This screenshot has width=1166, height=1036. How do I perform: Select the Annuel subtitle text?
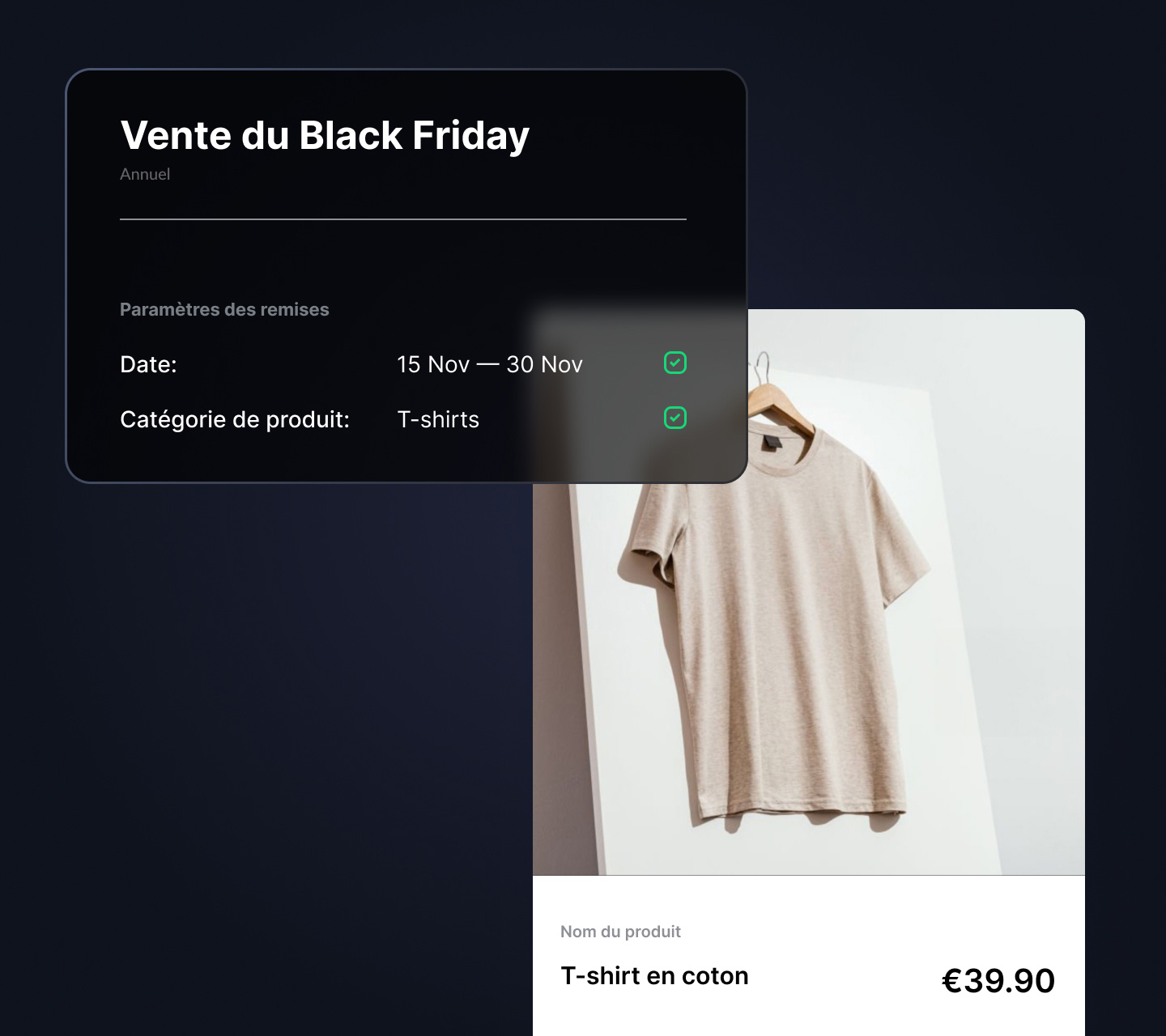[145, 174]
